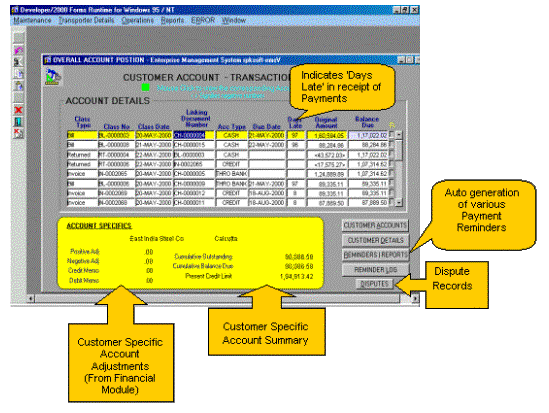Click the cyan exit door toolbar icon
Viewport: 549px width, 413px height.
pyautogui.click(x=19, y=122)
